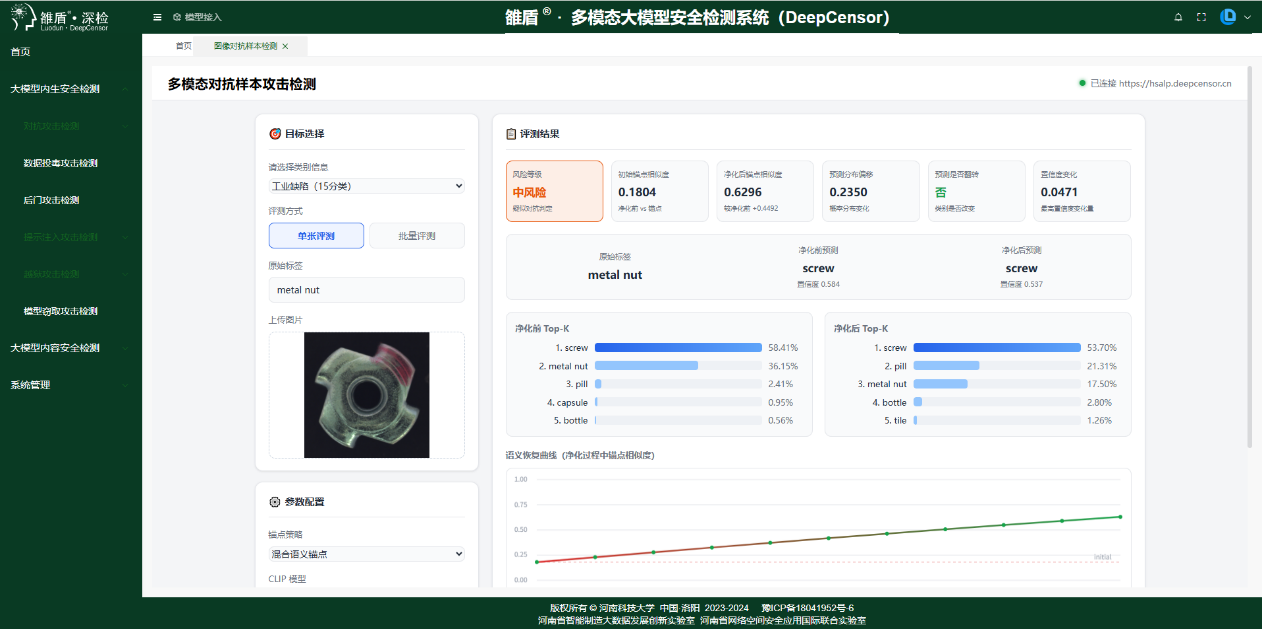Select the 批量评测 mode button

pyautogui.click(x=417, y=236)
